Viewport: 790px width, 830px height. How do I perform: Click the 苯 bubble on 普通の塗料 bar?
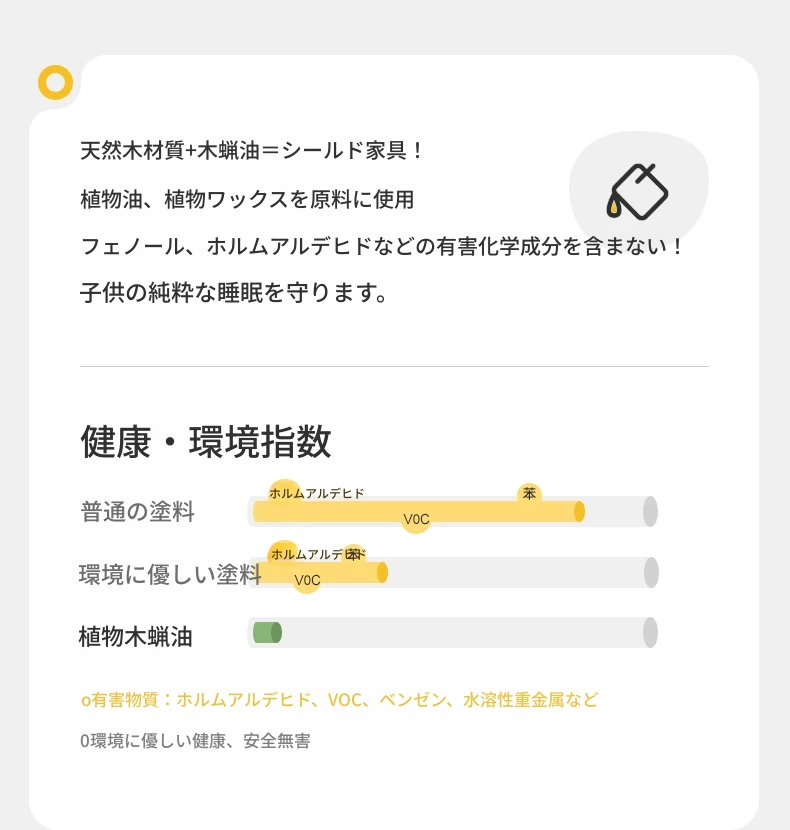[529, 493]
